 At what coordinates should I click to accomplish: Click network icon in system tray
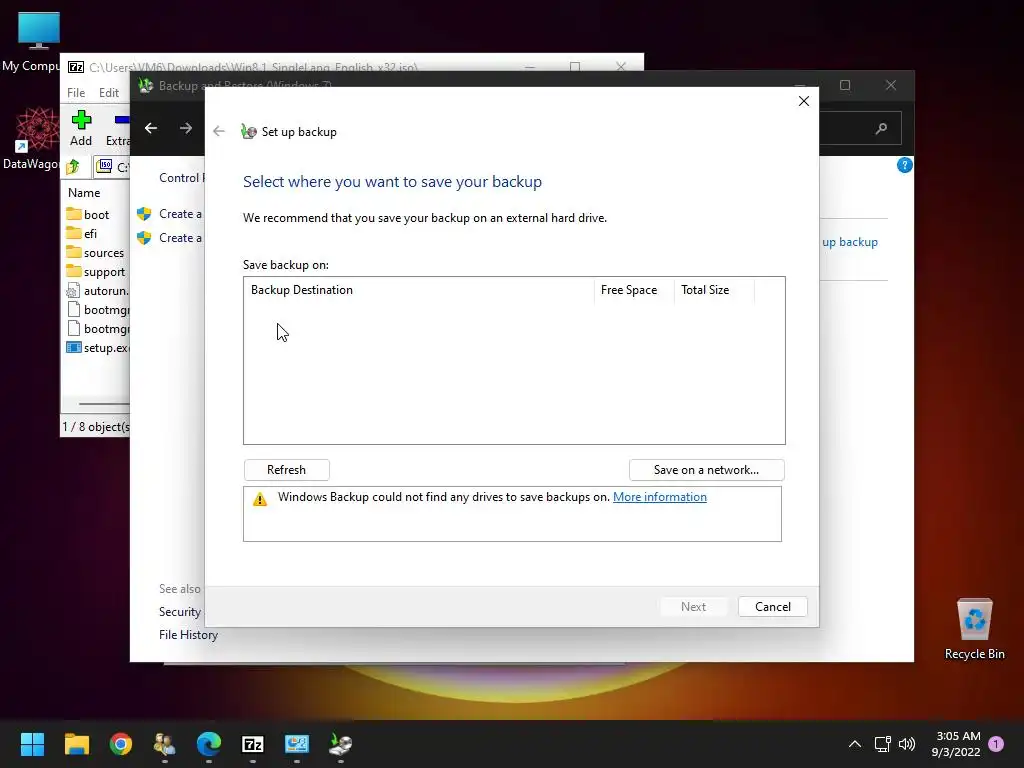(882, 744)
